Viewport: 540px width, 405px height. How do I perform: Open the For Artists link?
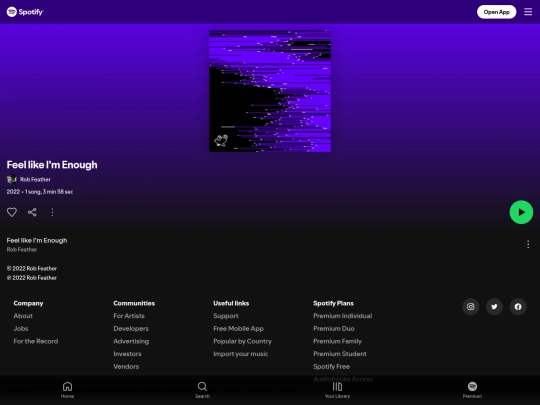pyautogui.click(x=129, y=316)
